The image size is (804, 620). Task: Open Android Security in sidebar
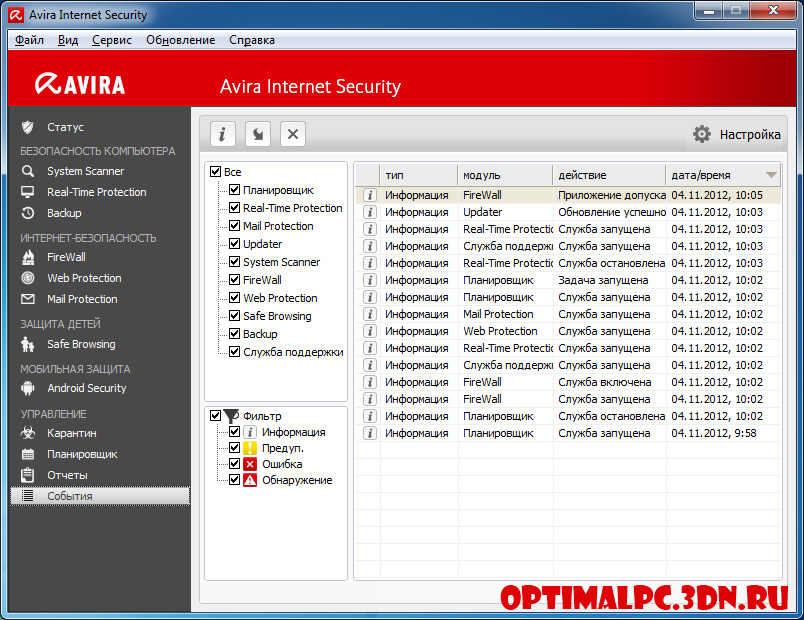pyautogui.click(x=87, y=388)
